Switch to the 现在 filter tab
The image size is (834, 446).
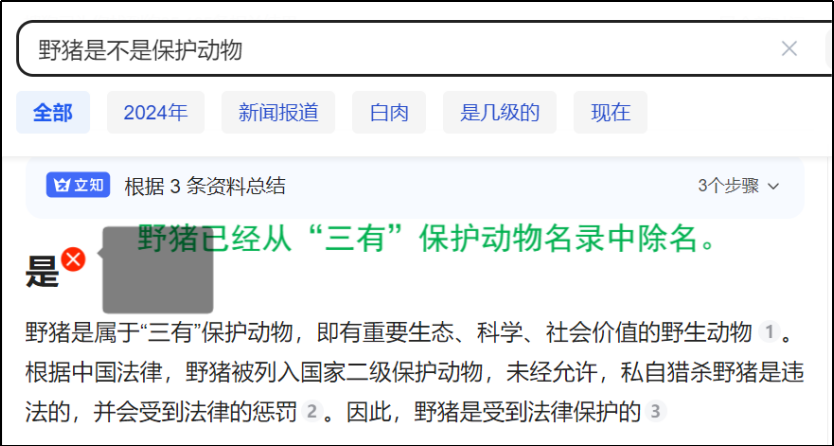click(x=610, y=112)
